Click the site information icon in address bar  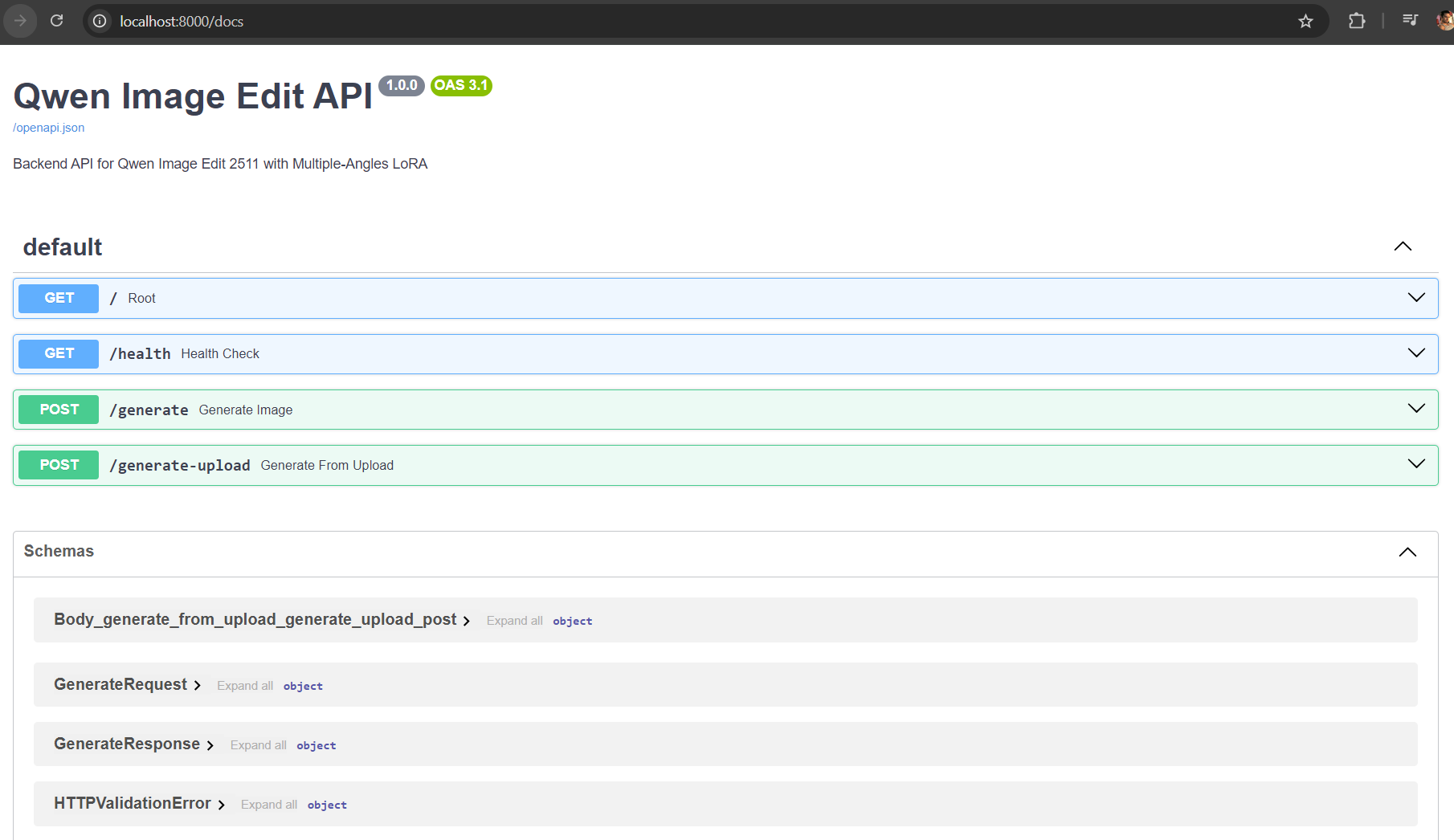(x=100, y=21)
